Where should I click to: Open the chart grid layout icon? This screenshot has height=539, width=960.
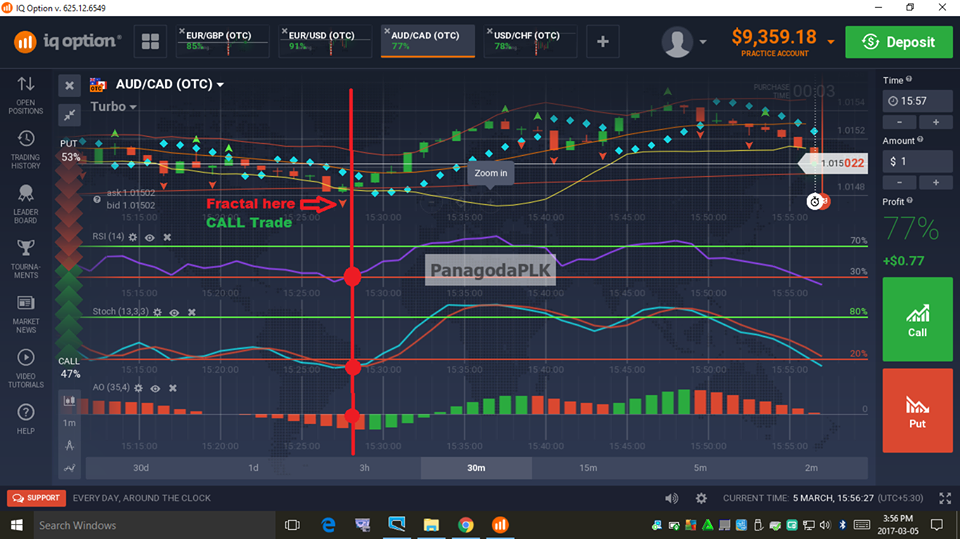tap(150, 42)
